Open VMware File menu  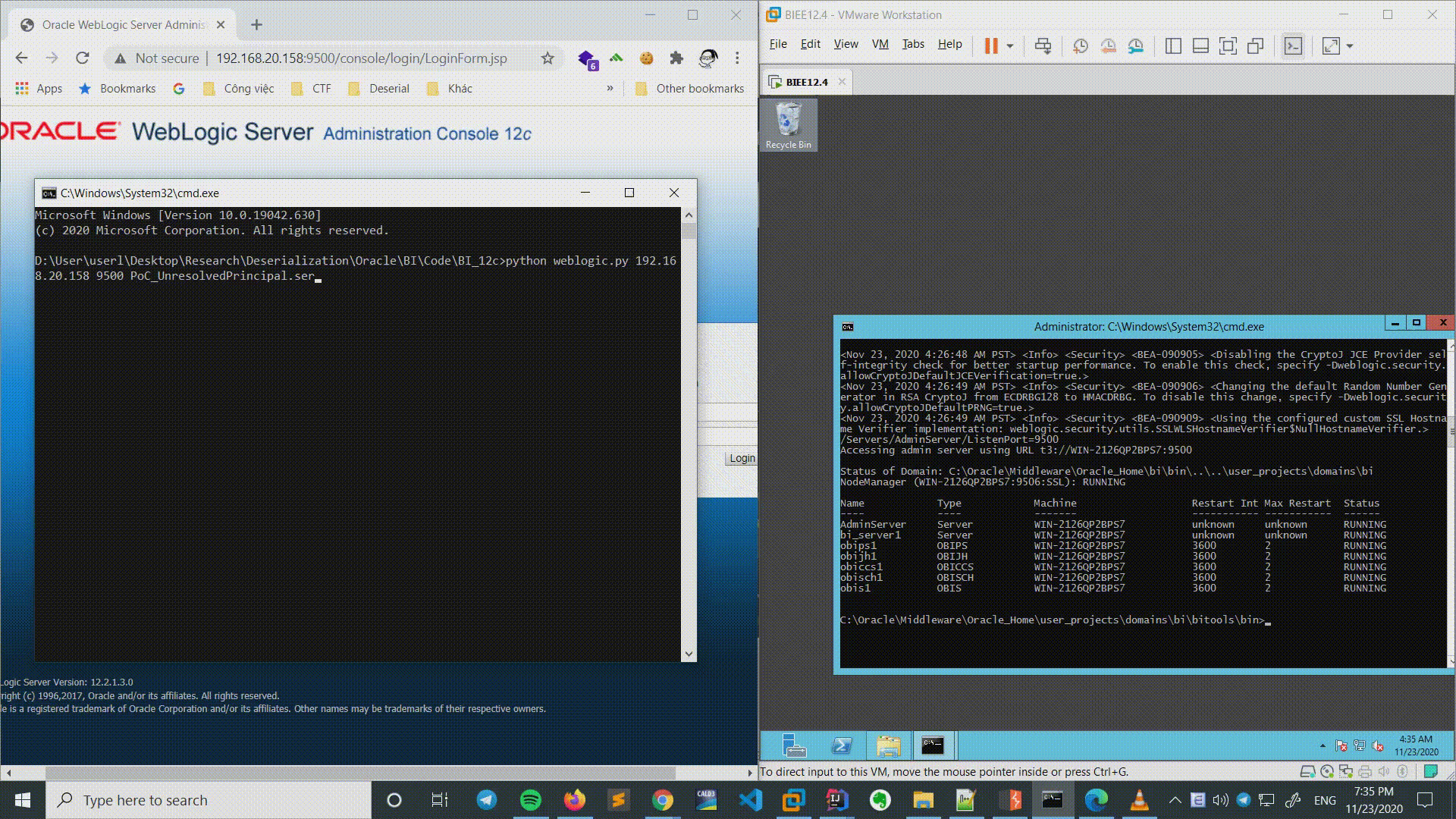[778, 44]
